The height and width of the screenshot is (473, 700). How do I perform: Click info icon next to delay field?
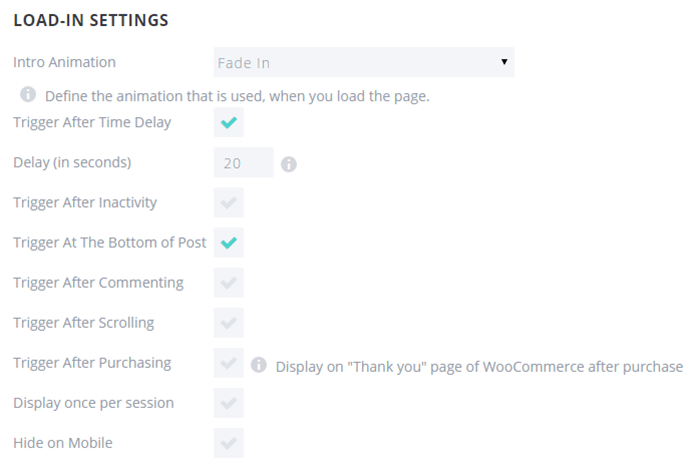[288, 164]
